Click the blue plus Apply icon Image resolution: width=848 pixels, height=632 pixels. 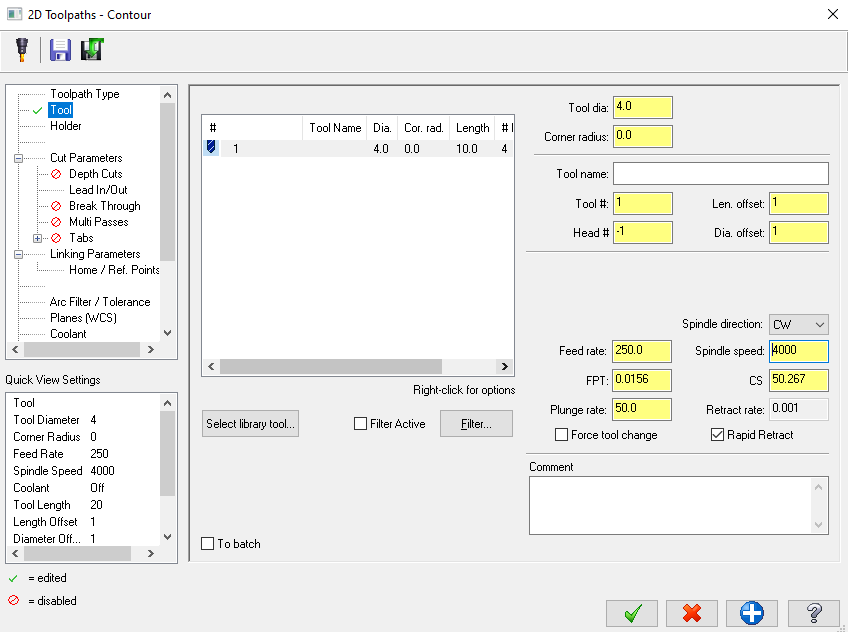pos(751,613)
